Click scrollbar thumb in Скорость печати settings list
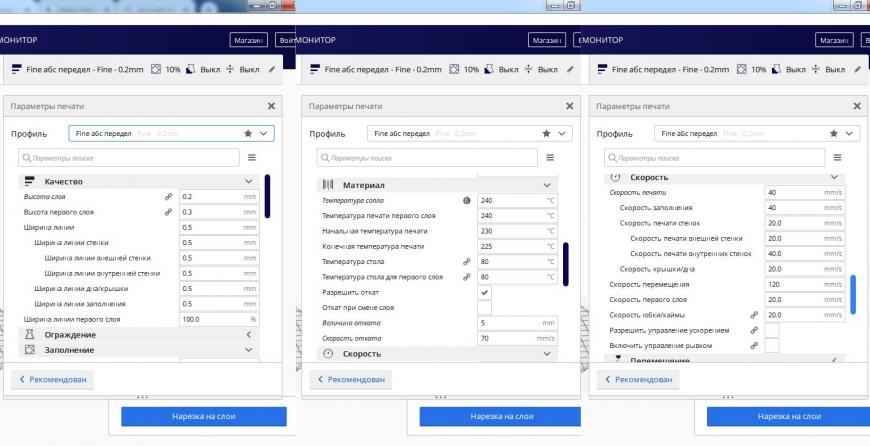Screen dimensions: 870x446 click(853, 295)
